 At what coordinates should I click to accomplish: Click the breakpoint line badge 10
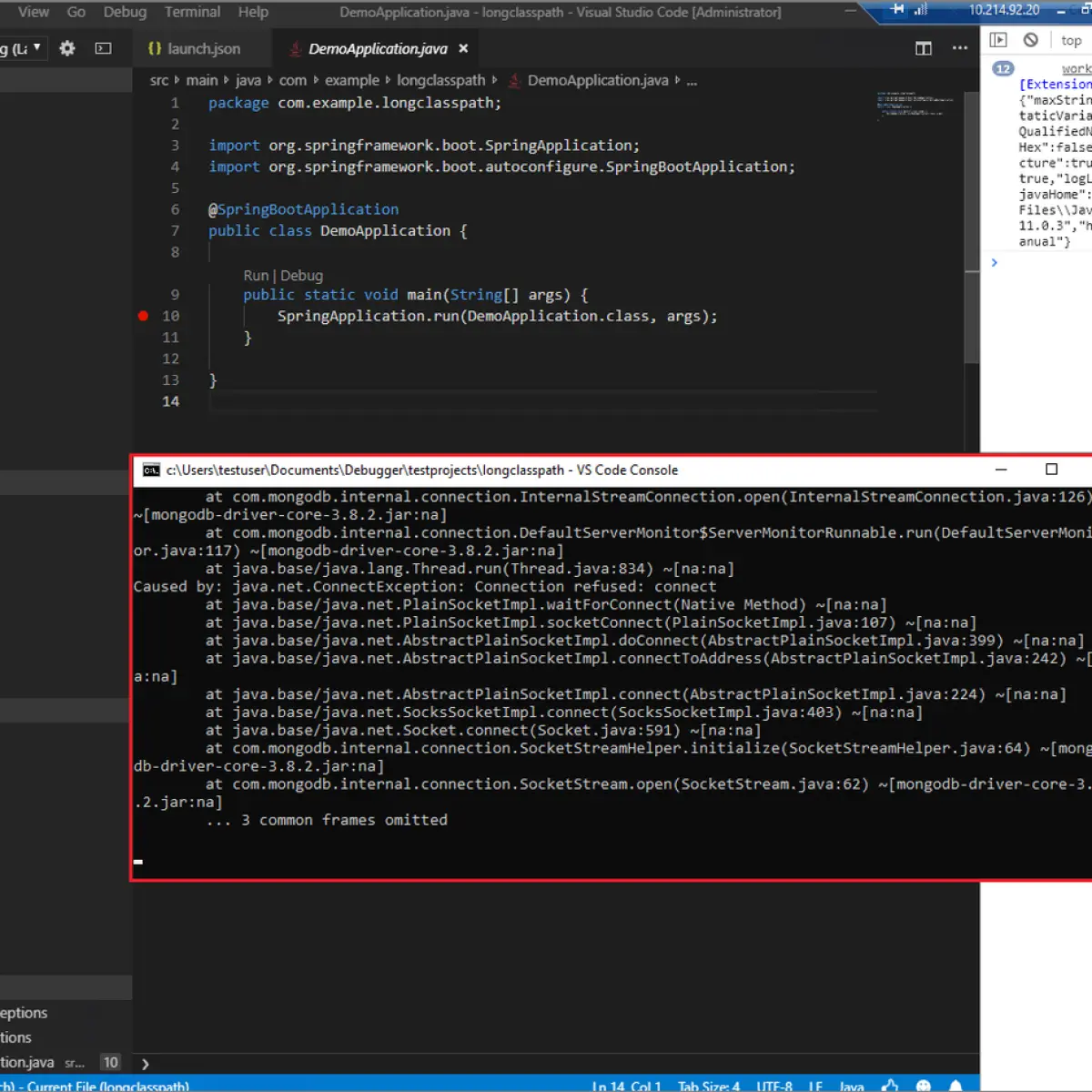pos(110,1062)
